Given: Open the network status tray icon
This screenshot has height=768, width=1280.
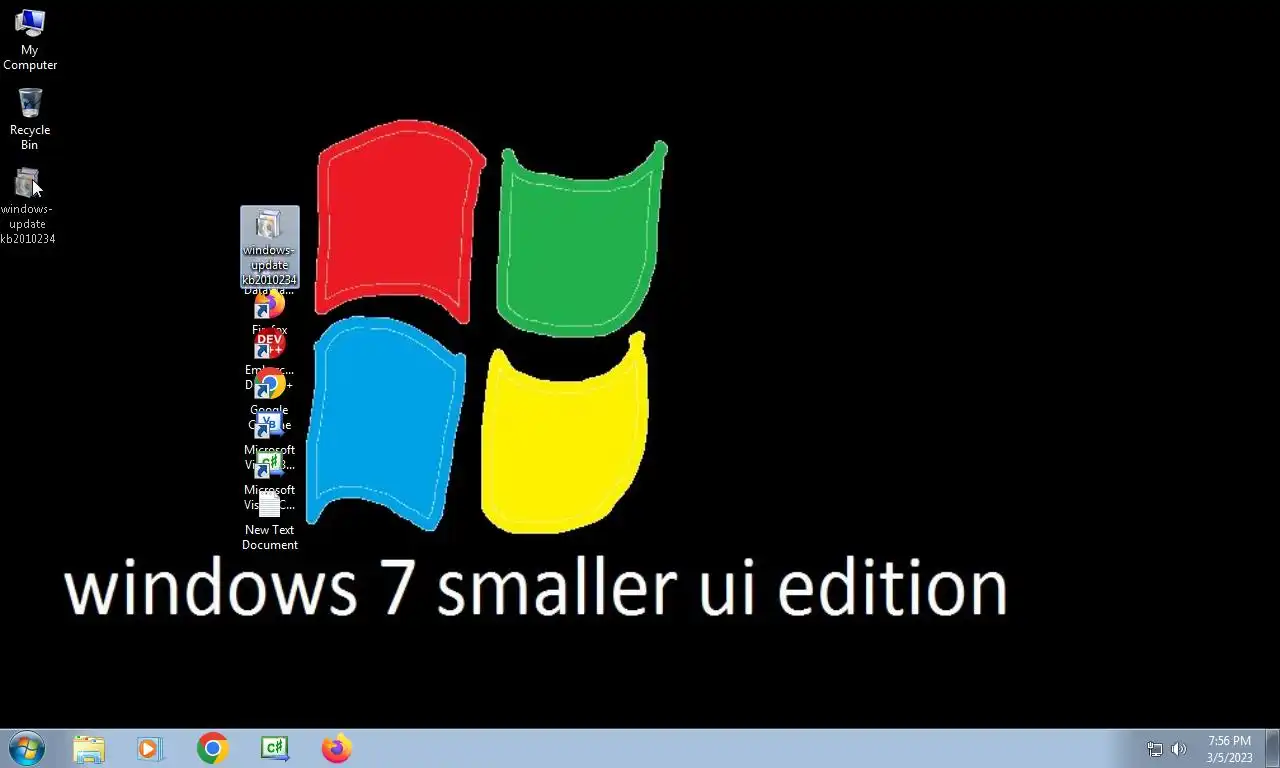Looking at the screenshot, I should (1155, 749).
